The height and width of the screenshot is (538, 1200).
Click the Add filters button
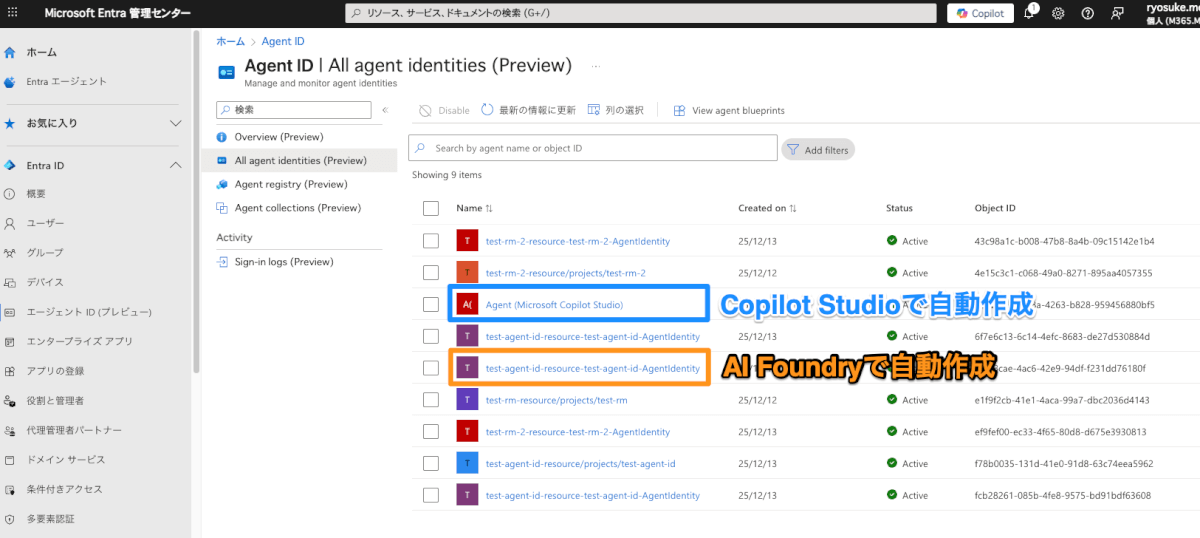818,149
